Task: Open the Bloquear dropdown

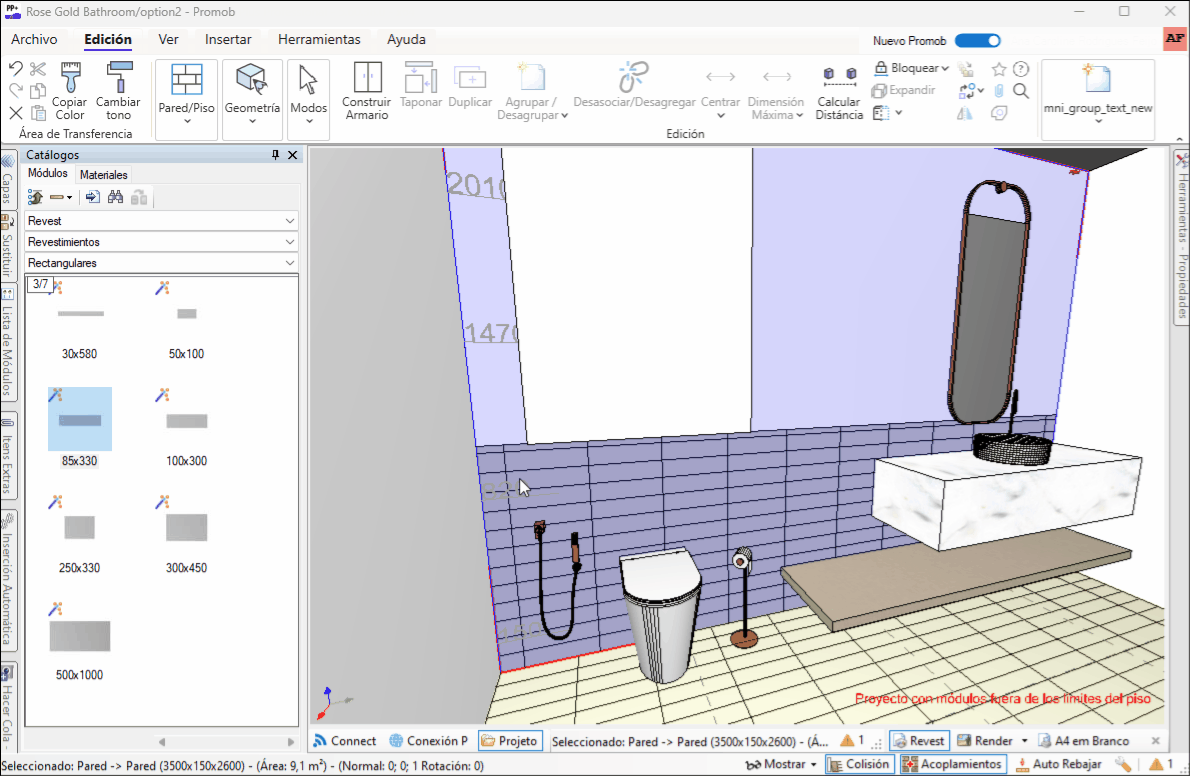Action: (x=911, y=68)
